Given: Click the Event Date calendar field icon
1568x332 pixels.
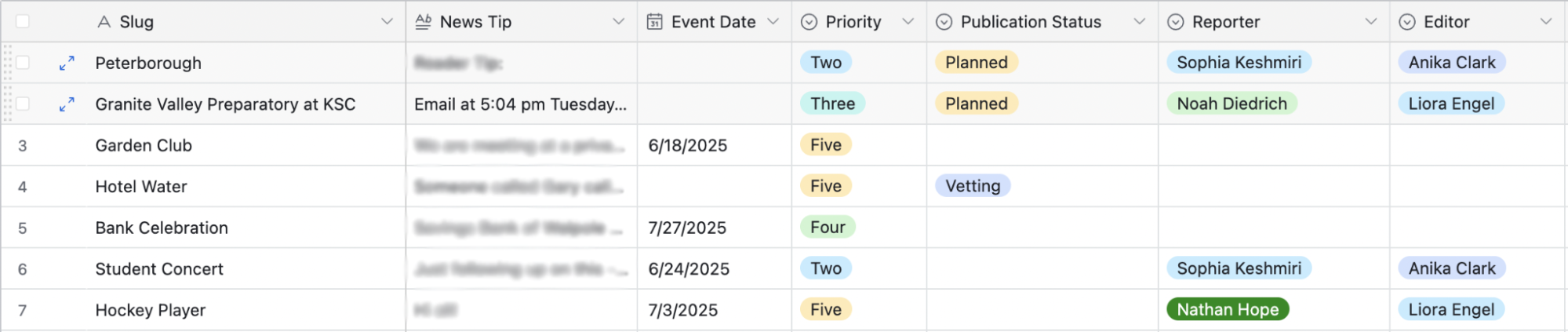Looking at the screenshot, I should pos(654,22).
